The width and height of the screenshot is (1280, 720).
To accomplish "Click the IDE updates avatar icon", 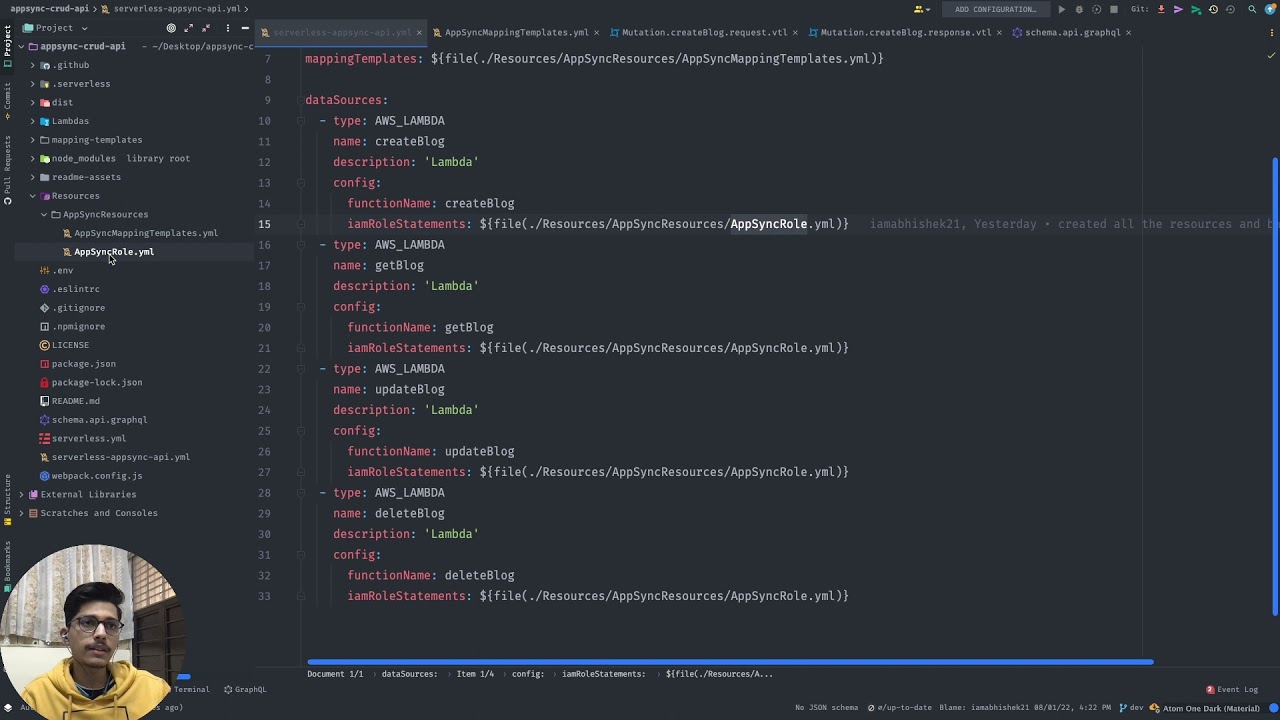I will 1270,9.
